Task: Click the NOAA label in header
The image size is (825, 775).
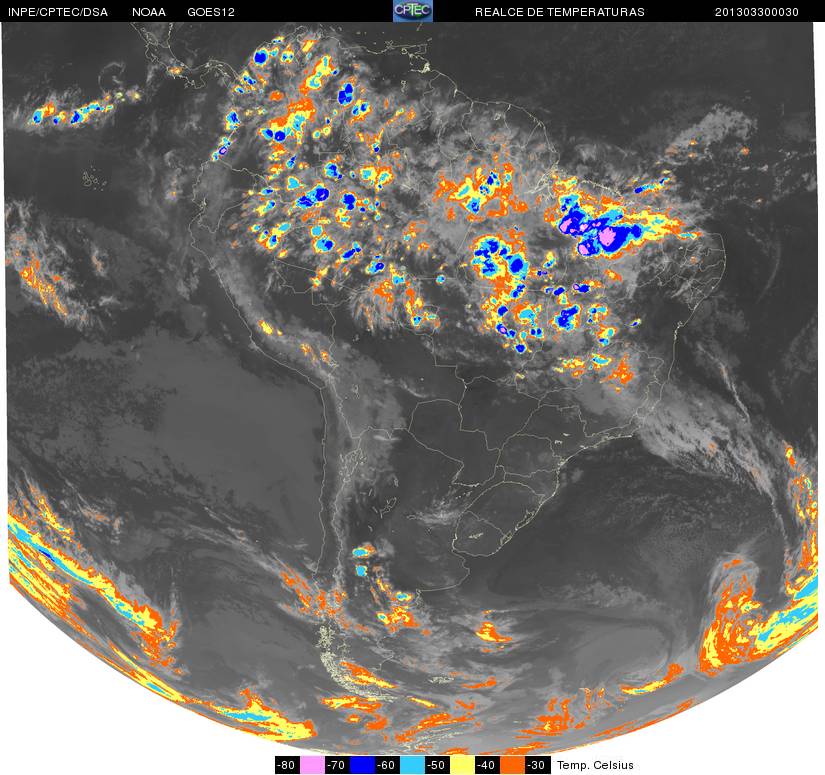Action: click(149, 12)
